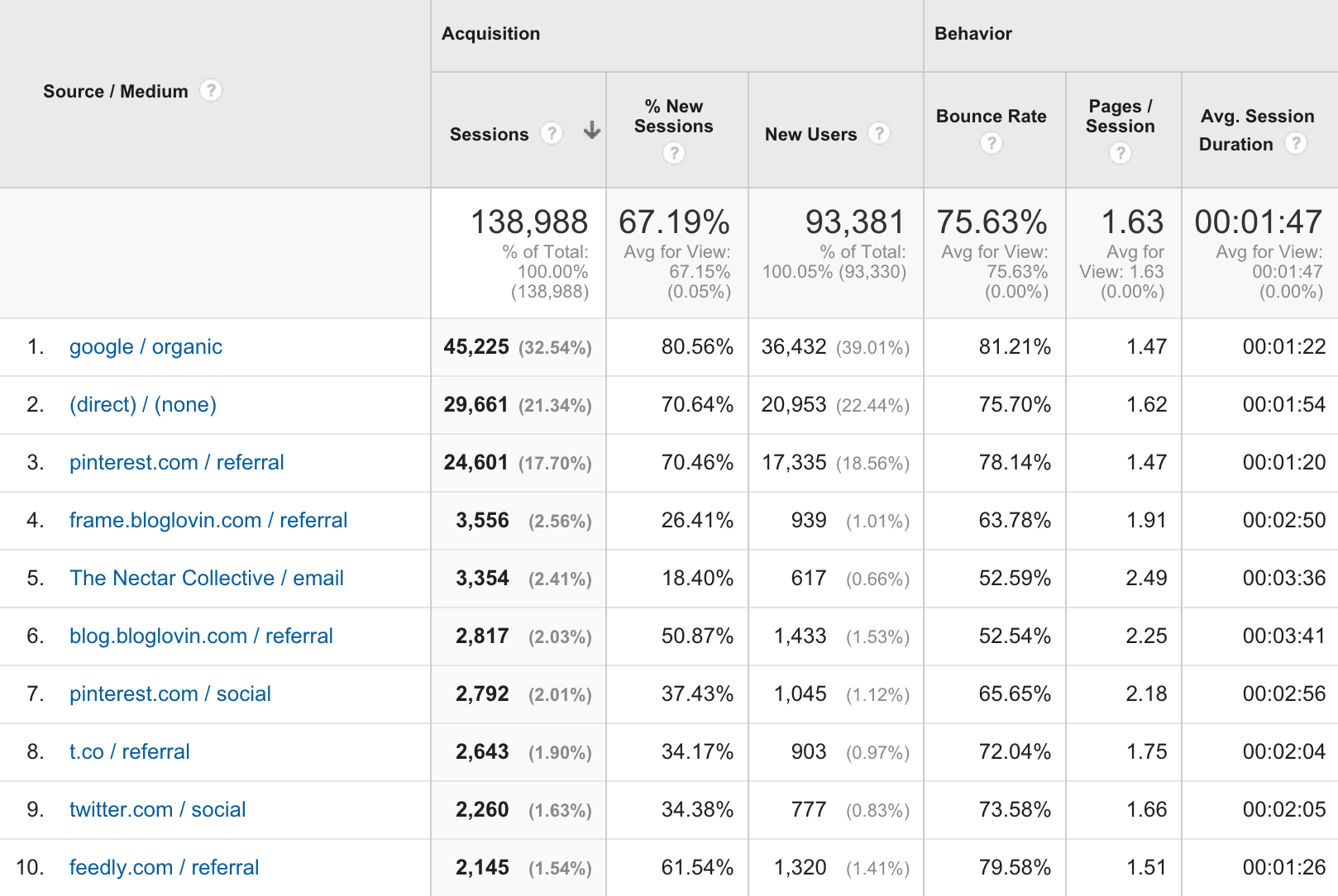The height and width of the screenshot is (896, 1338).
Task: Select total % new sessions 67.19%
Action: [674, 222]
